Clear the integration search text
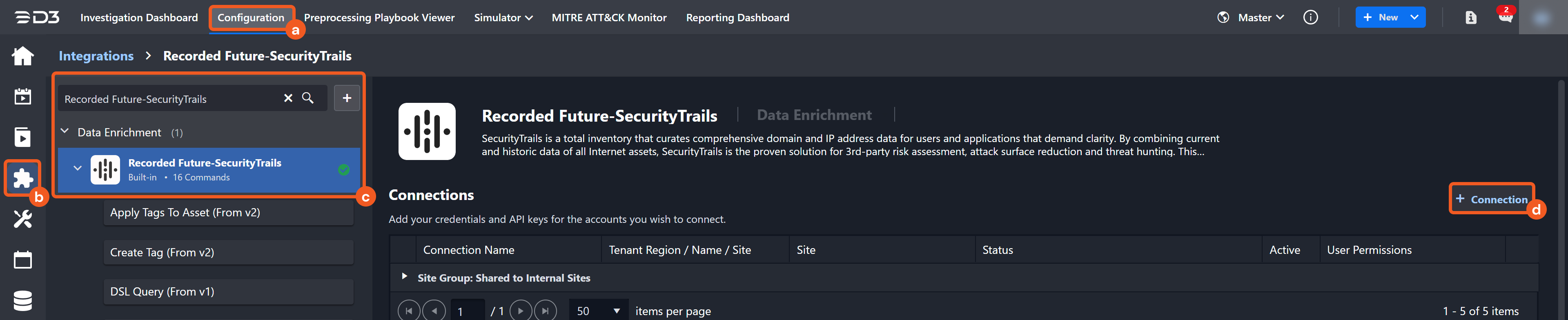 point(288,98)
